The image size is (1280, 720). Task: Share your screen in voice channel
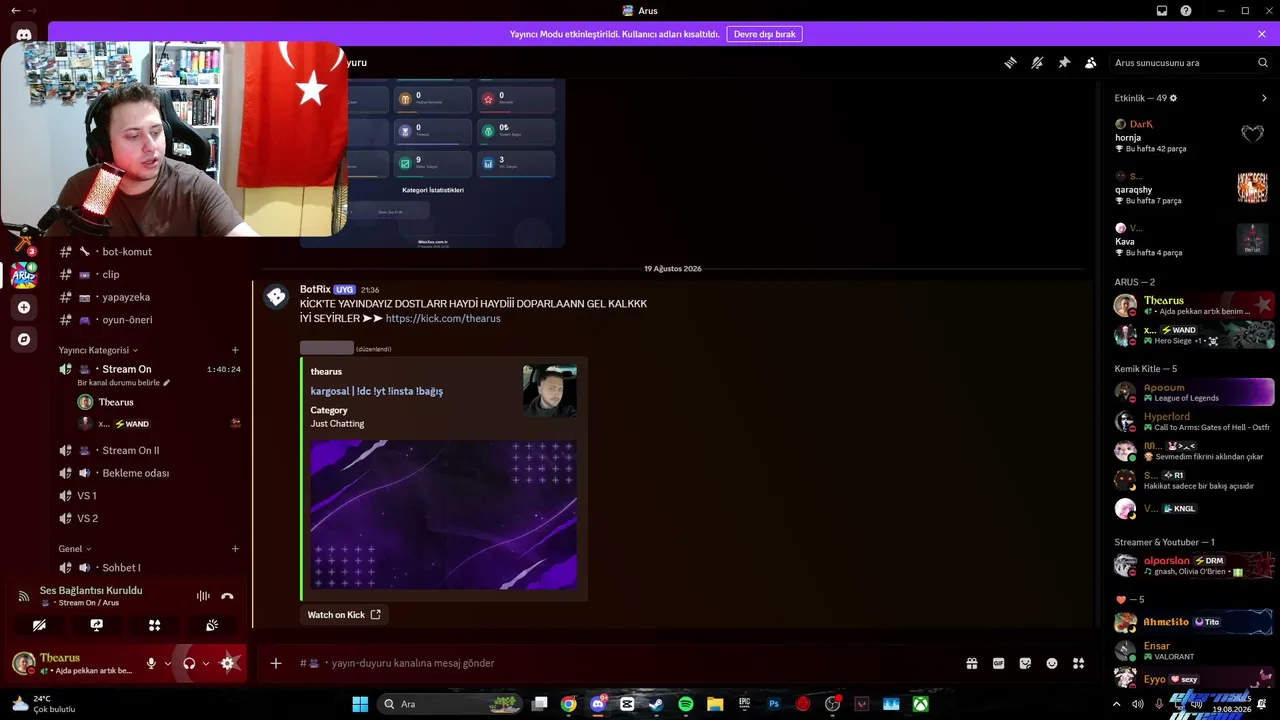pos(96,625)
